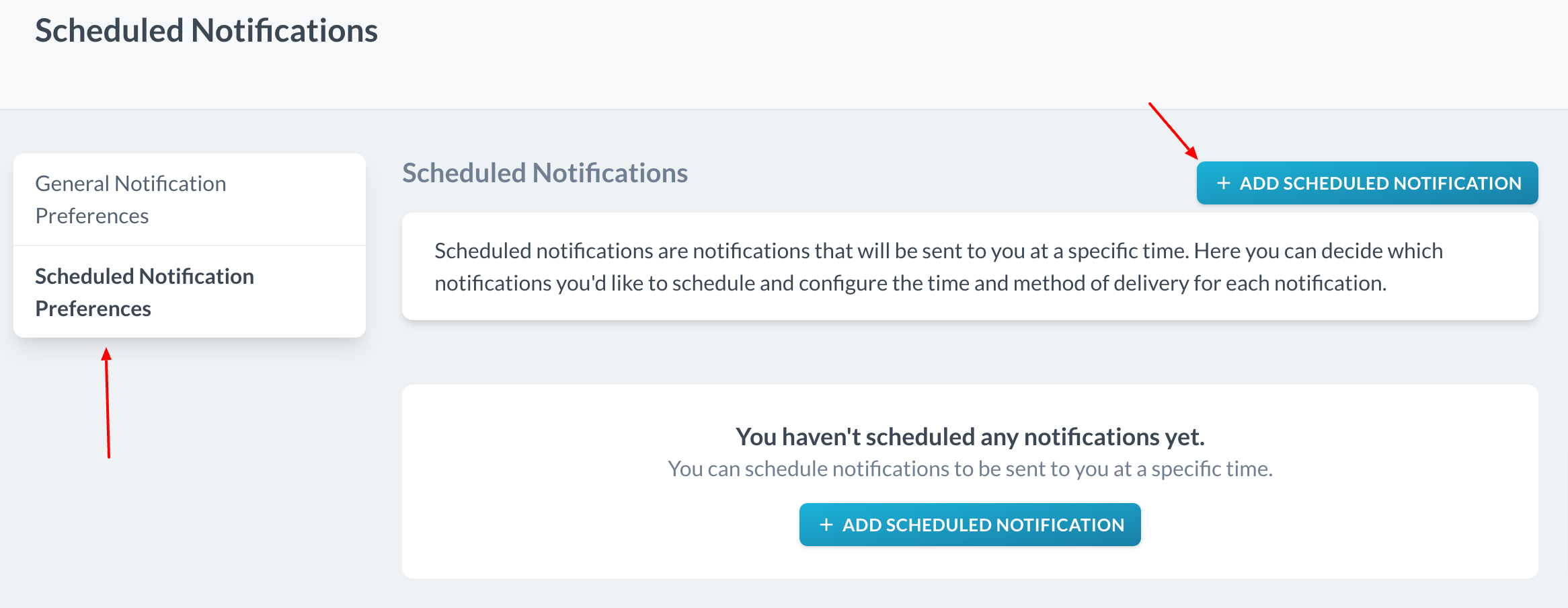Click "Preferences" word under General Notification
The image size is (1568, 608).
[x=92, y=216]
